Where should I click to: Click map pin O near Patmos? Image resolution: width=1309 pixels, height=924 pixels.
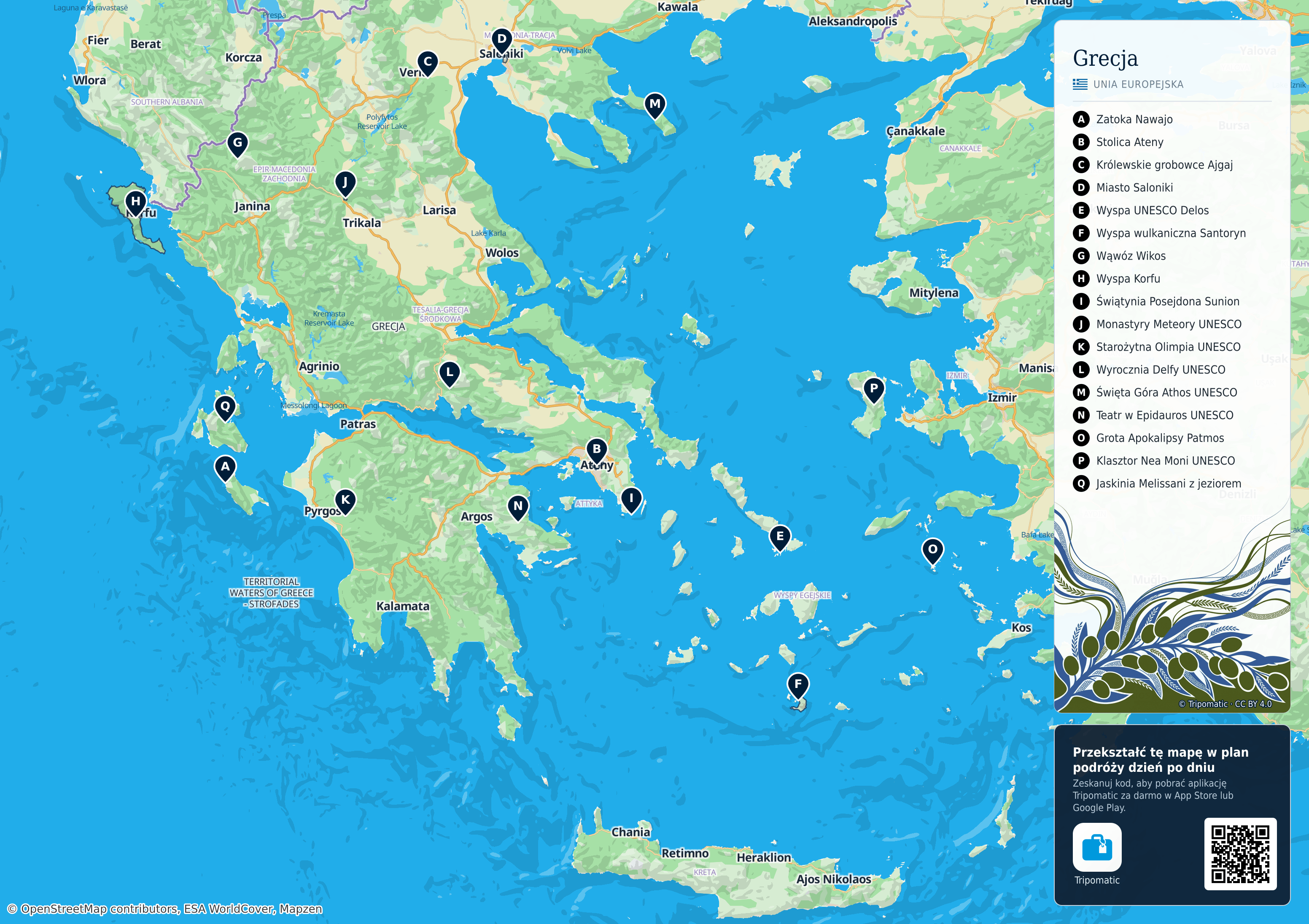click(x=933, y=551)
